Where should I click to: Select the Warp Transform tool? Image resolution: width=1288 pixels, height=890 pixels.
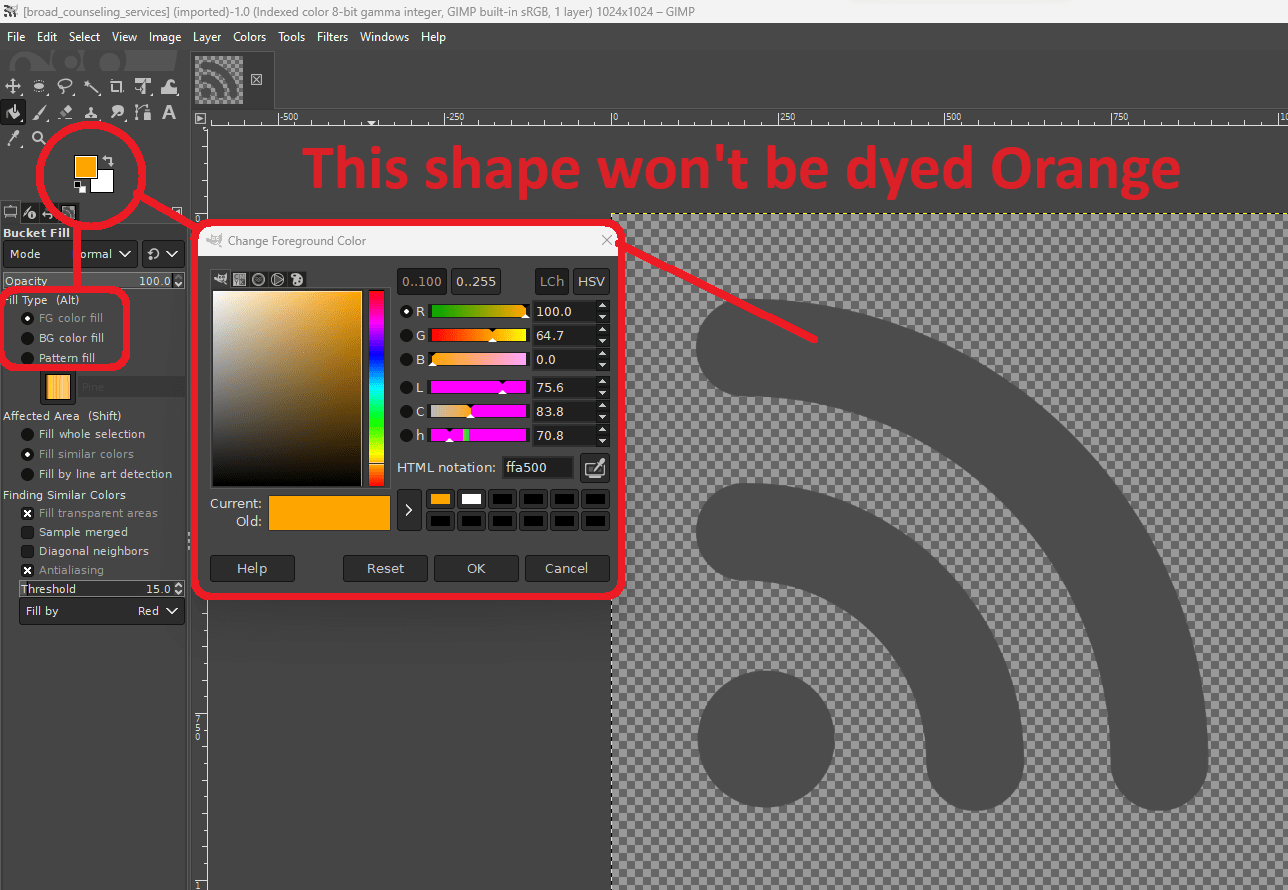169,87
